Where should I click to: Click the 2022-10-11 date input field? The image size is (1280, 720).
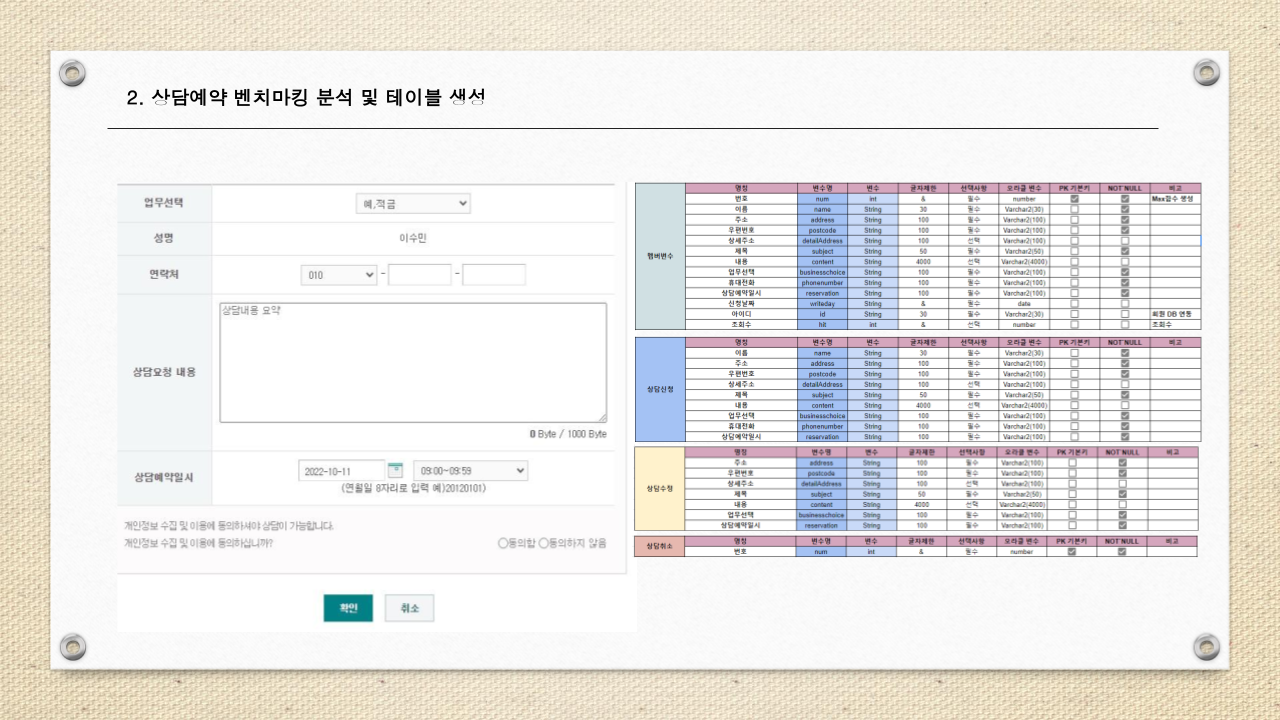pyautogui.click(x=340, y=469)
